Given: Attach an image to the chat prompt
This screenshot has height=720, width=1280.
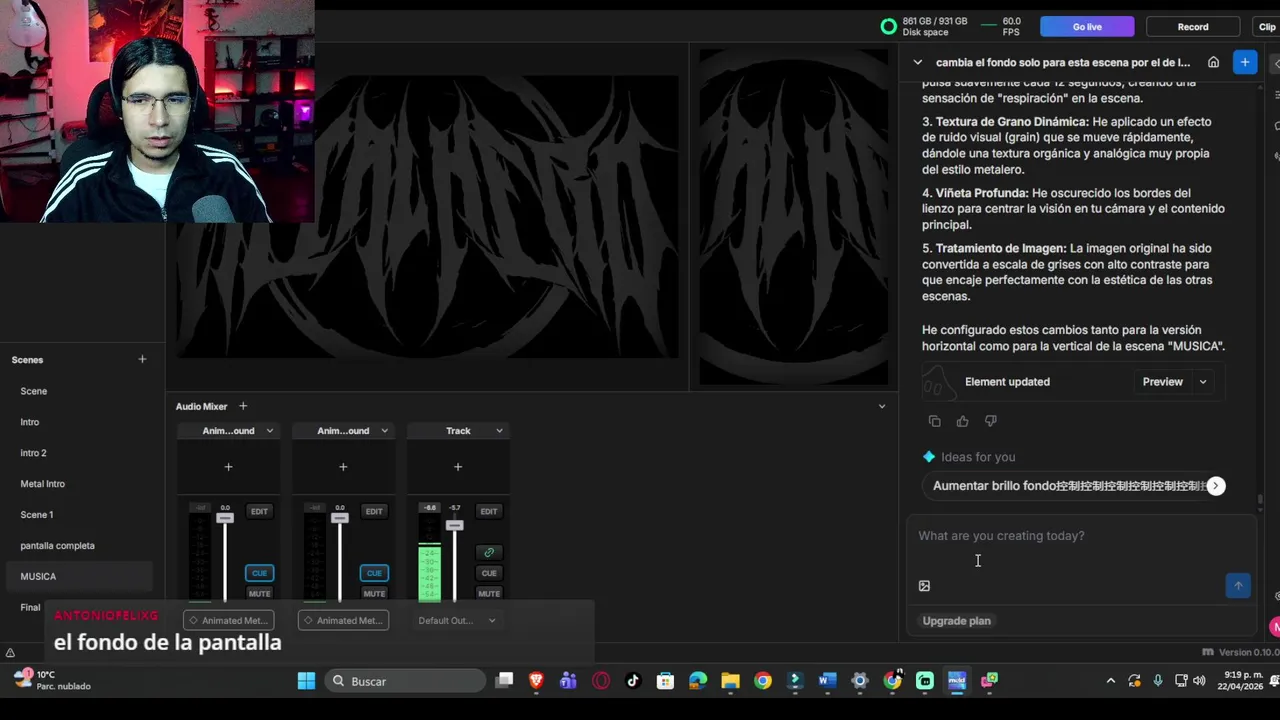Looking at the screenshot, I should coord(924,586).
